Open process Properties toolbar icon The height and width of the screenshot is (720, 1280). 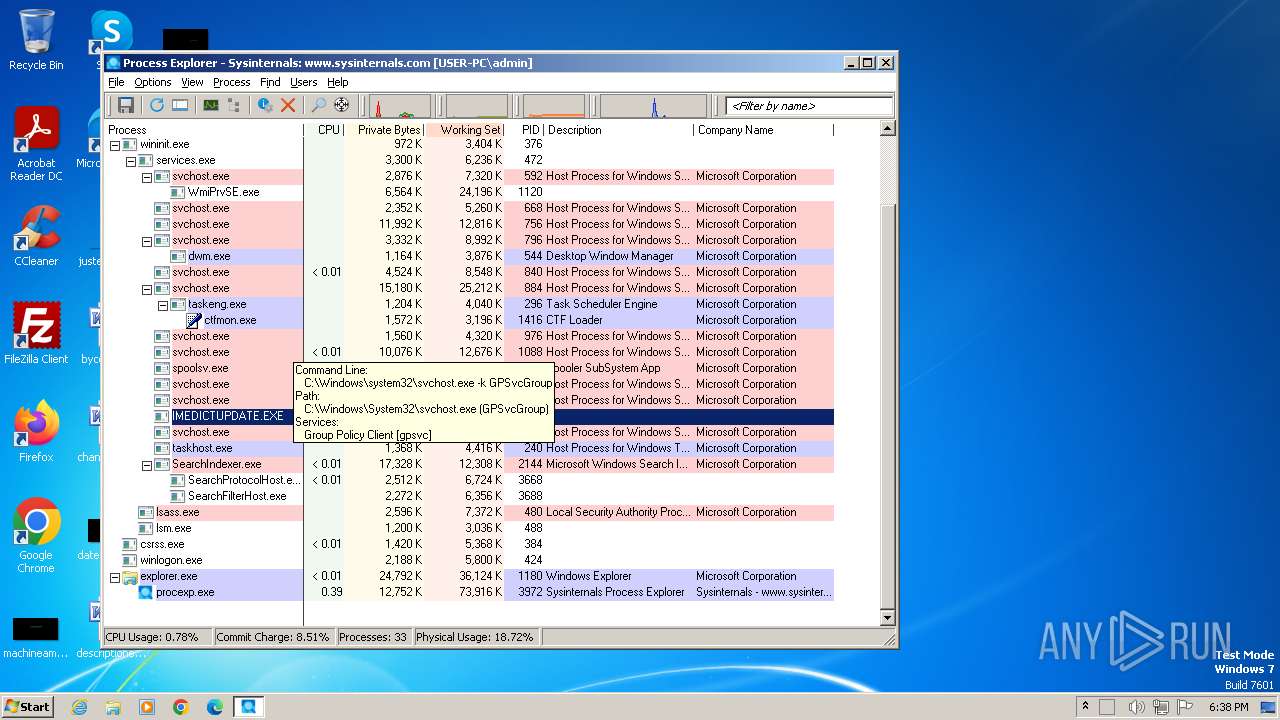pyautogui.click(x=266, y=105)
